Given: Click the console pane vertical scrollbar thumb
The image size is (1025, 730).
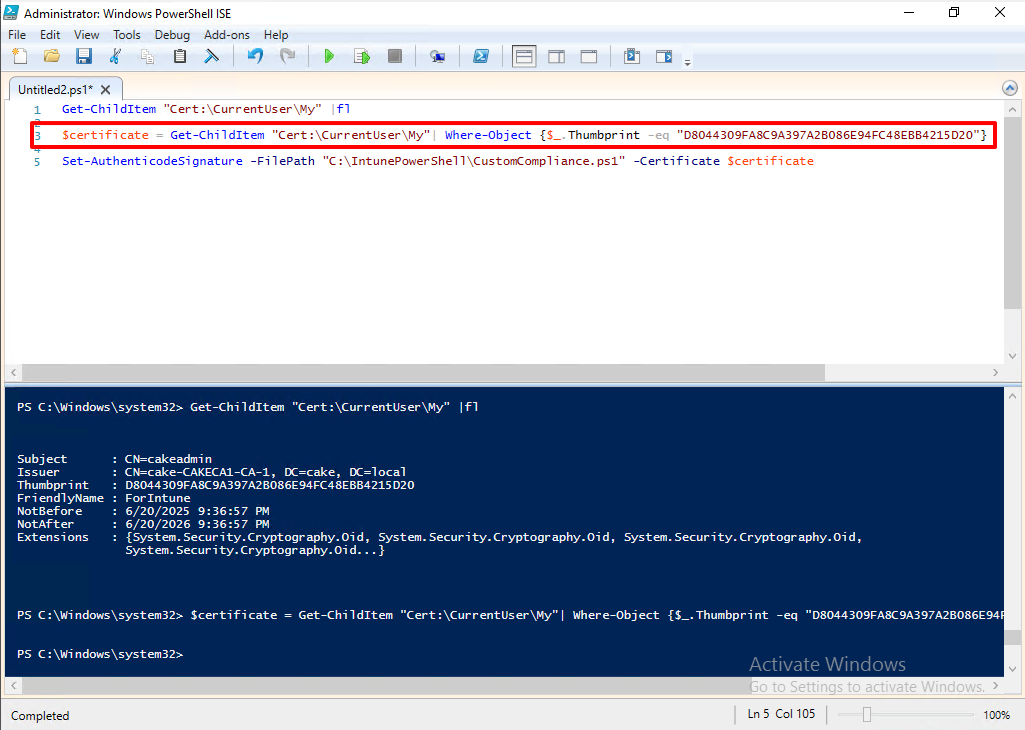Looking at the screenshot, I should 1012,638.
